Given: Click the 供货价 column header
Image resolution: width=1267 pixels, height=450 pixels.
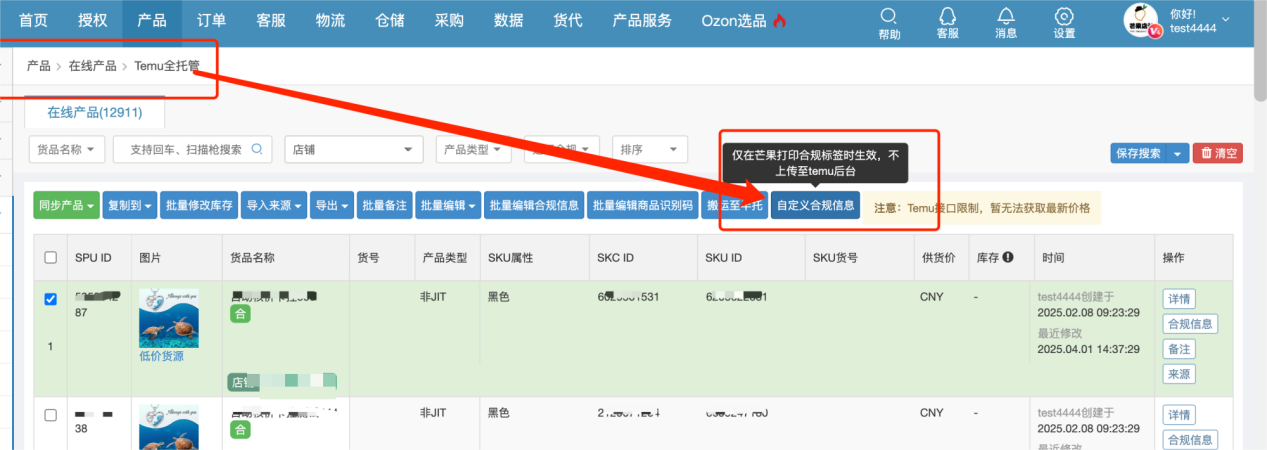Looking at the screenshot, I should [938, 258].
